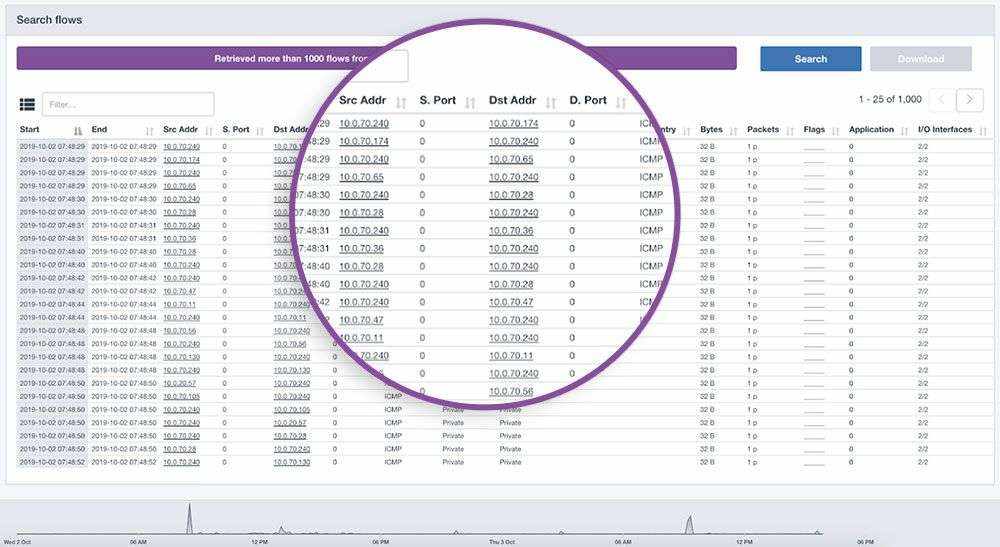This screenshot has height=547, width=1000.
Task: Select the I/O Interfaces column header
Action: [x=945, y=129]
